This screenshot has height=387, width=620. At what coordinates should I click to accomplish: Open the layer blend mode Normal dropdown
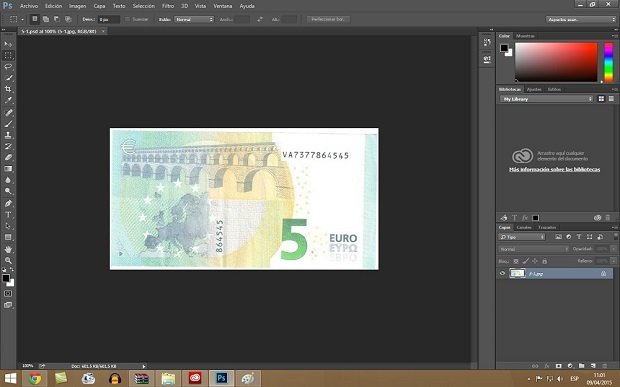click(533, 249)
